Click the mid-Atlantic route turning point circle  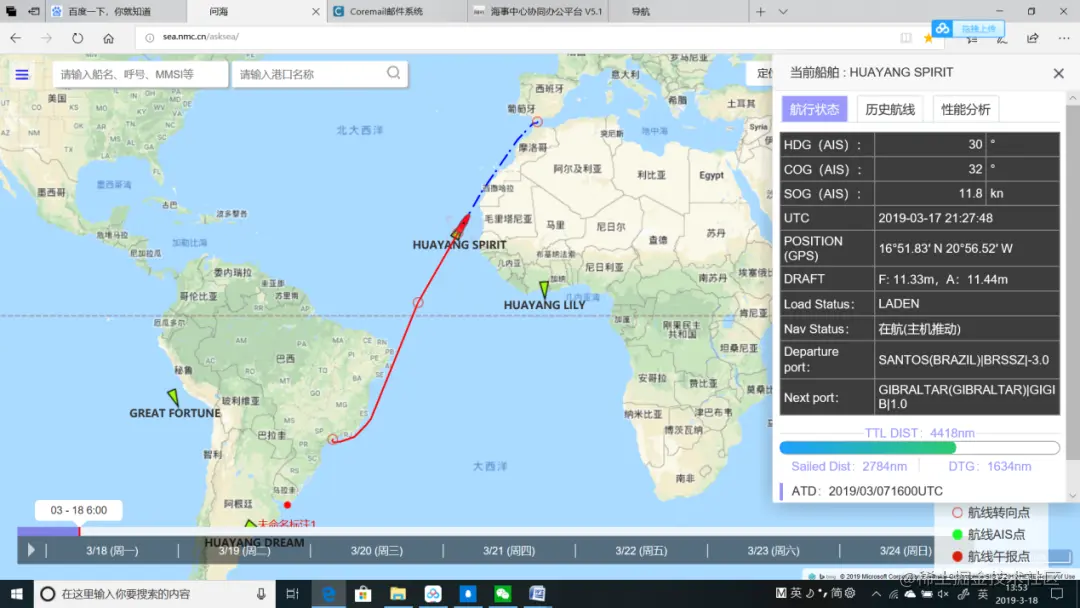coord(418,302)
